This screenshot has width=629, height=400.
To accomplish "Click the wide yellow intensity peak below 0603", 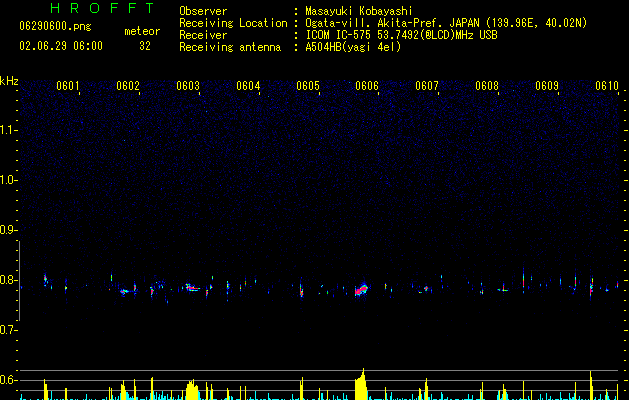I will (192, 390).
